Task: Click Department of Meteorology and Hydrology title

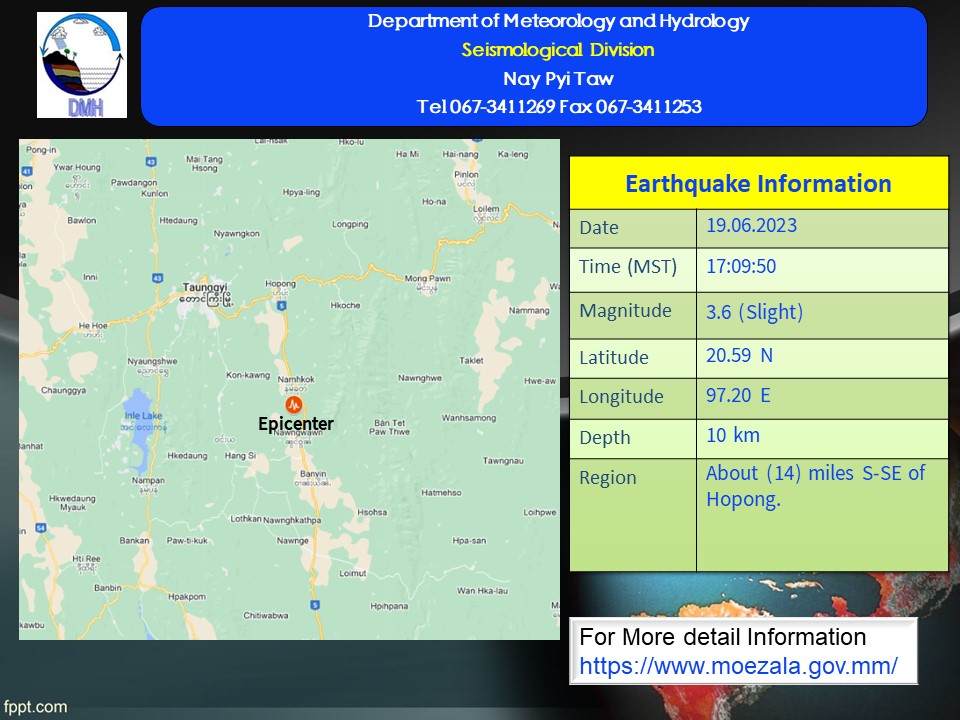Action: [558, 21]
